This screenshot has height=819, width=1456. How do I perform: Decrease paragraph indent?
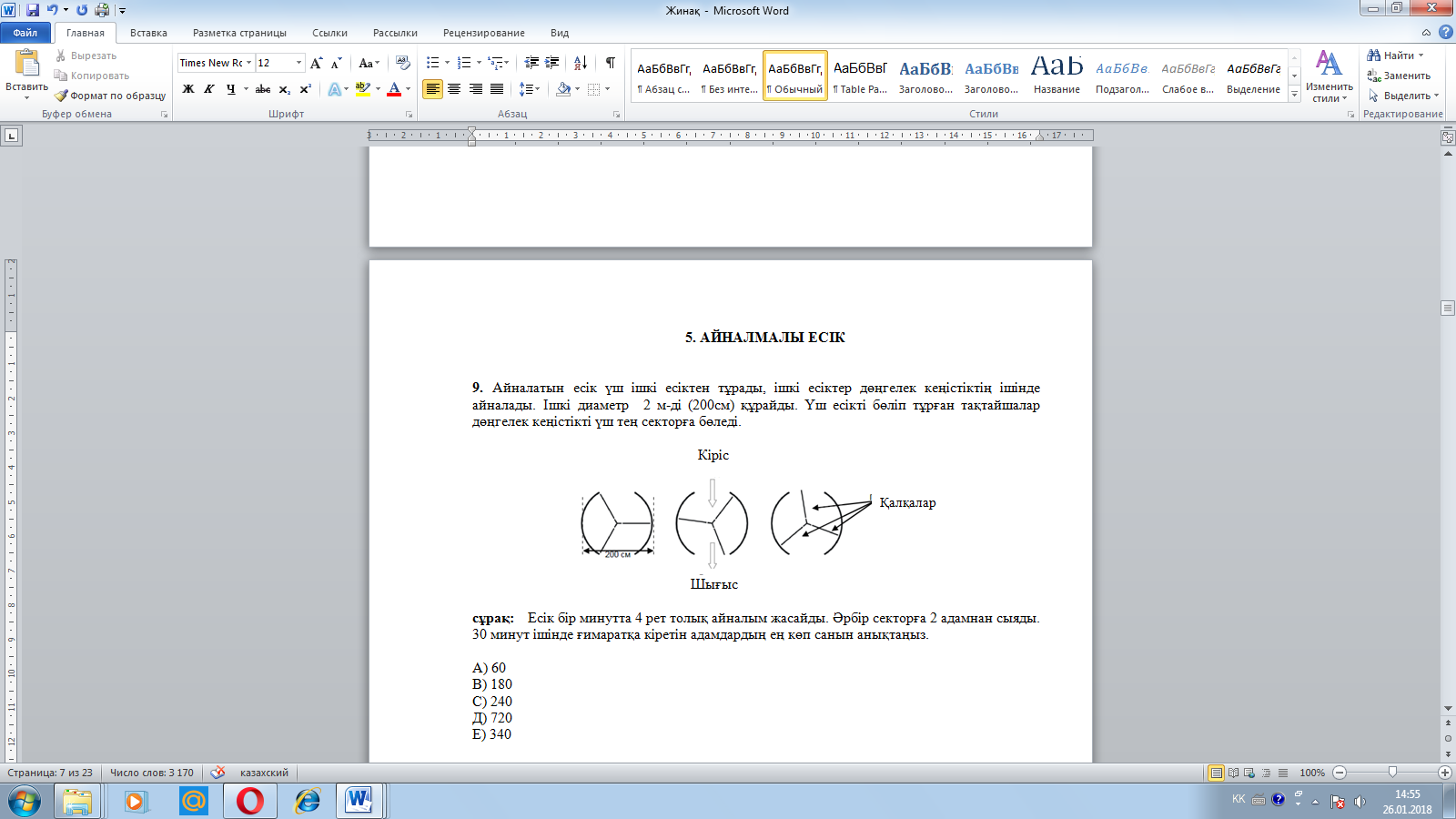531,63
